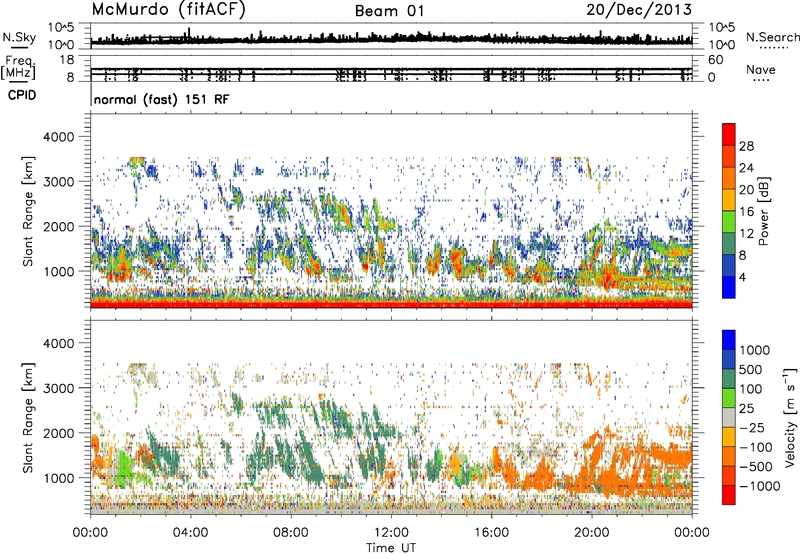This screenshot has width=800, height=554.
Task: Click the "1000" tick of power panel
Action: 61,271
